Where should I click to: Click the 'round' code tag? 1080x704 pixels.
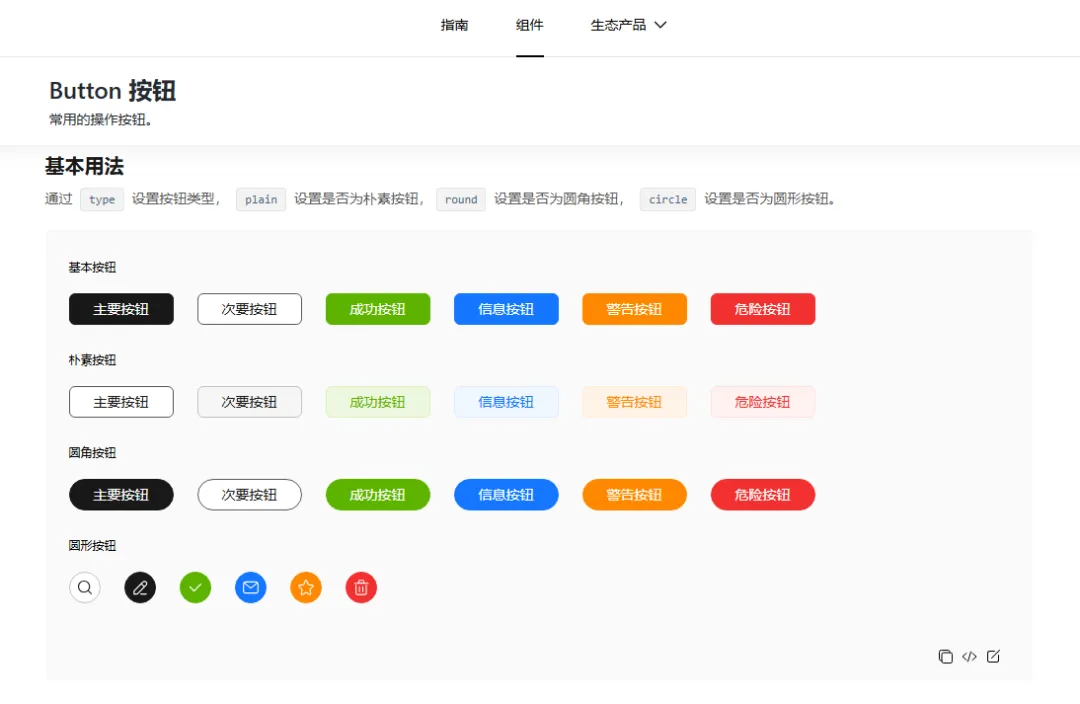pos(461,200)
